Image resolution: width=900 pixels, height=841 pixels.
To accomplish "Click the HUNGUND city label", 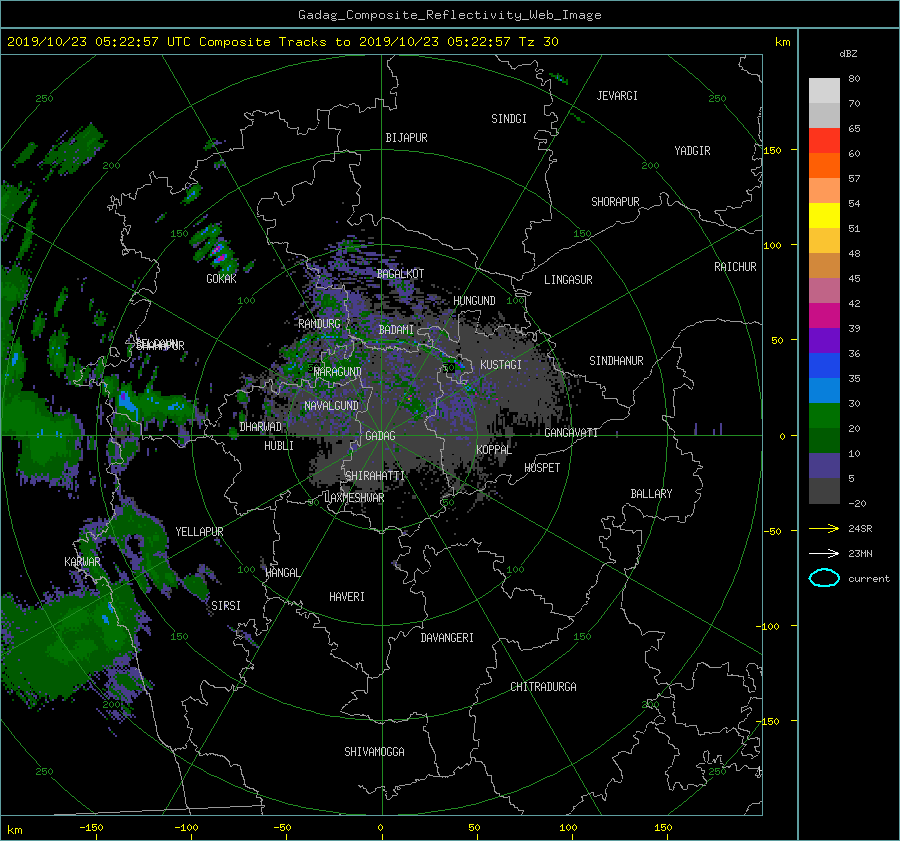I will [x=474, y=301].
